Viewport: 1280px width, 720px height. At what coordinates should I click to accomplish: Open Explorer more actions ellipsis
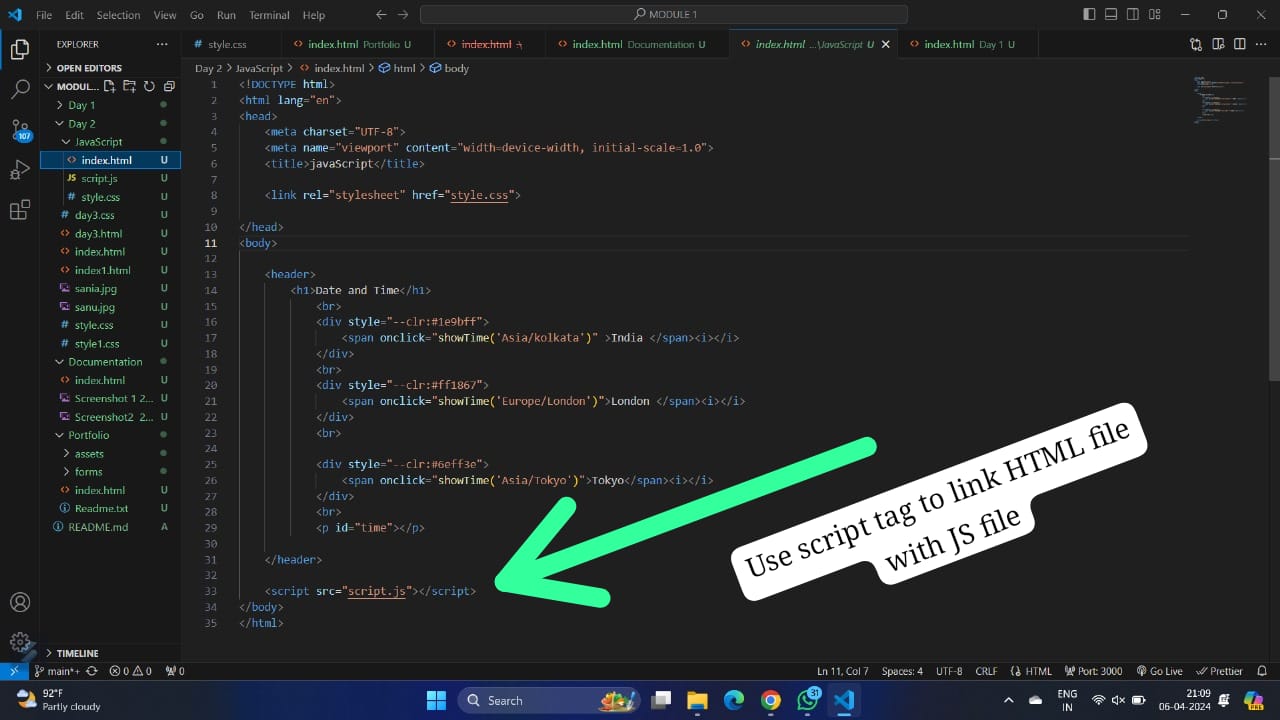(x=162, y=44)
